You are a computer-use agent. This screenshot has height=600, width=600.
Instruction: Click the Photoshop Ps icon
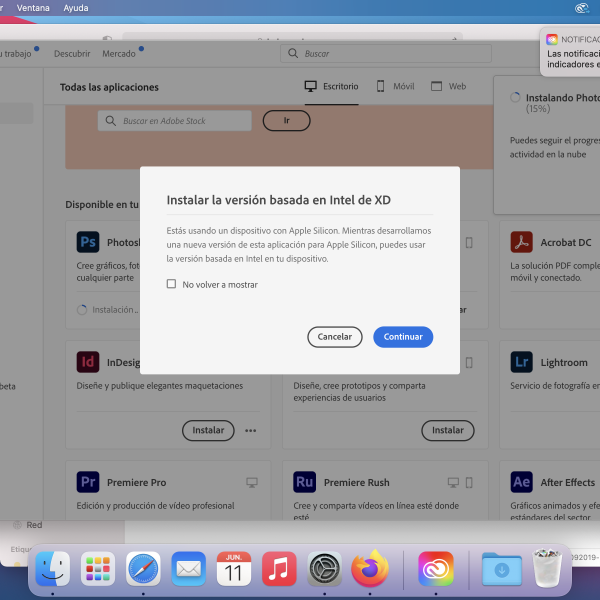pos(88,242)
